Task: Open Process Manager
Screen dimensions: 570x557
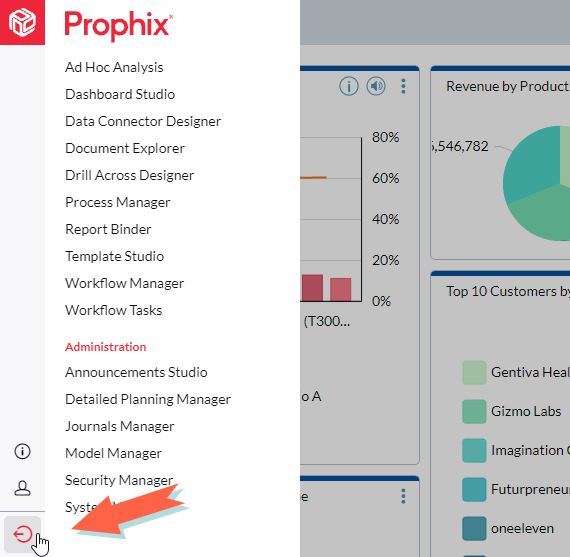Action: pyautogui.click(x=117, y=203)
